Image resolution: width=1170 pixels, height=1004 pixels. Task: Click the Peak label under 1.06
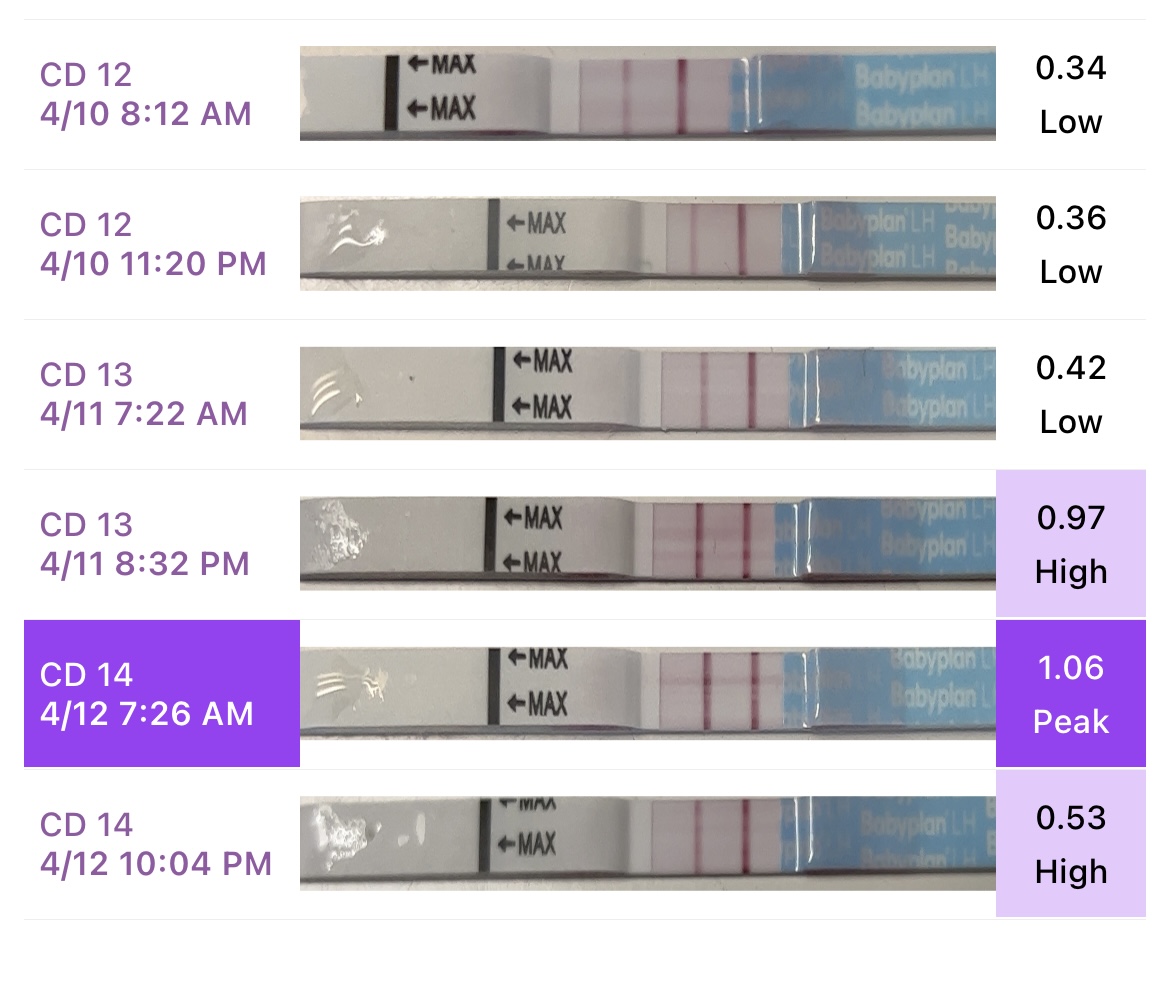pyautogui.click(x=1070, y=722)
